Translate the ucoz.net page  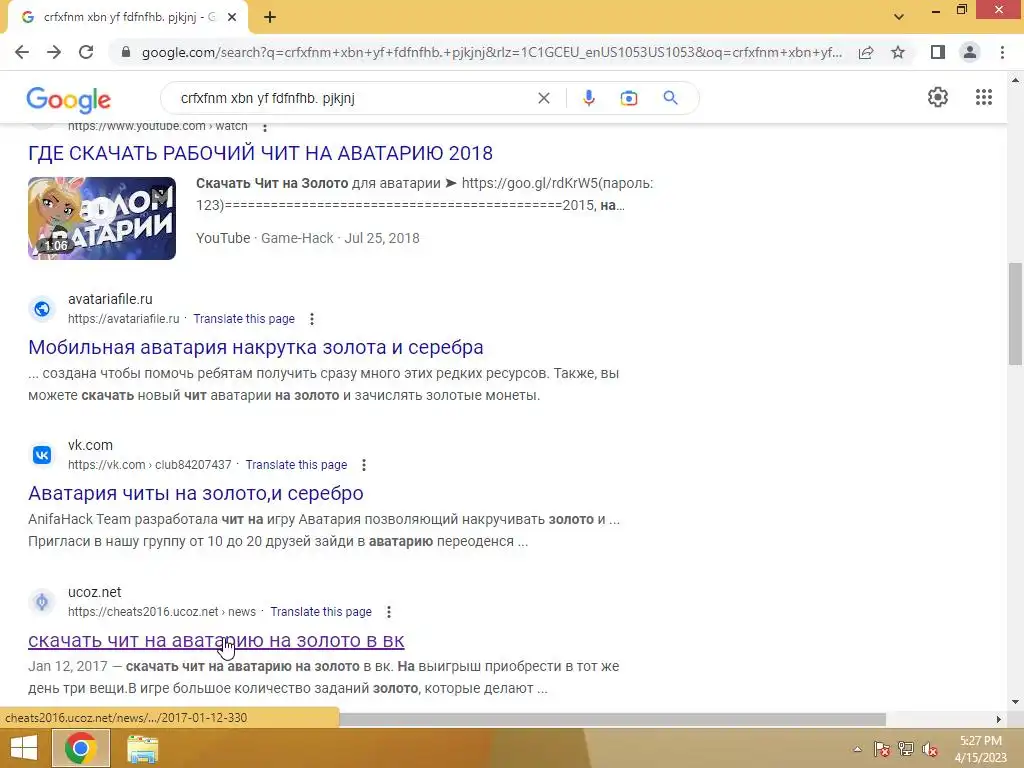pos(321,612)
